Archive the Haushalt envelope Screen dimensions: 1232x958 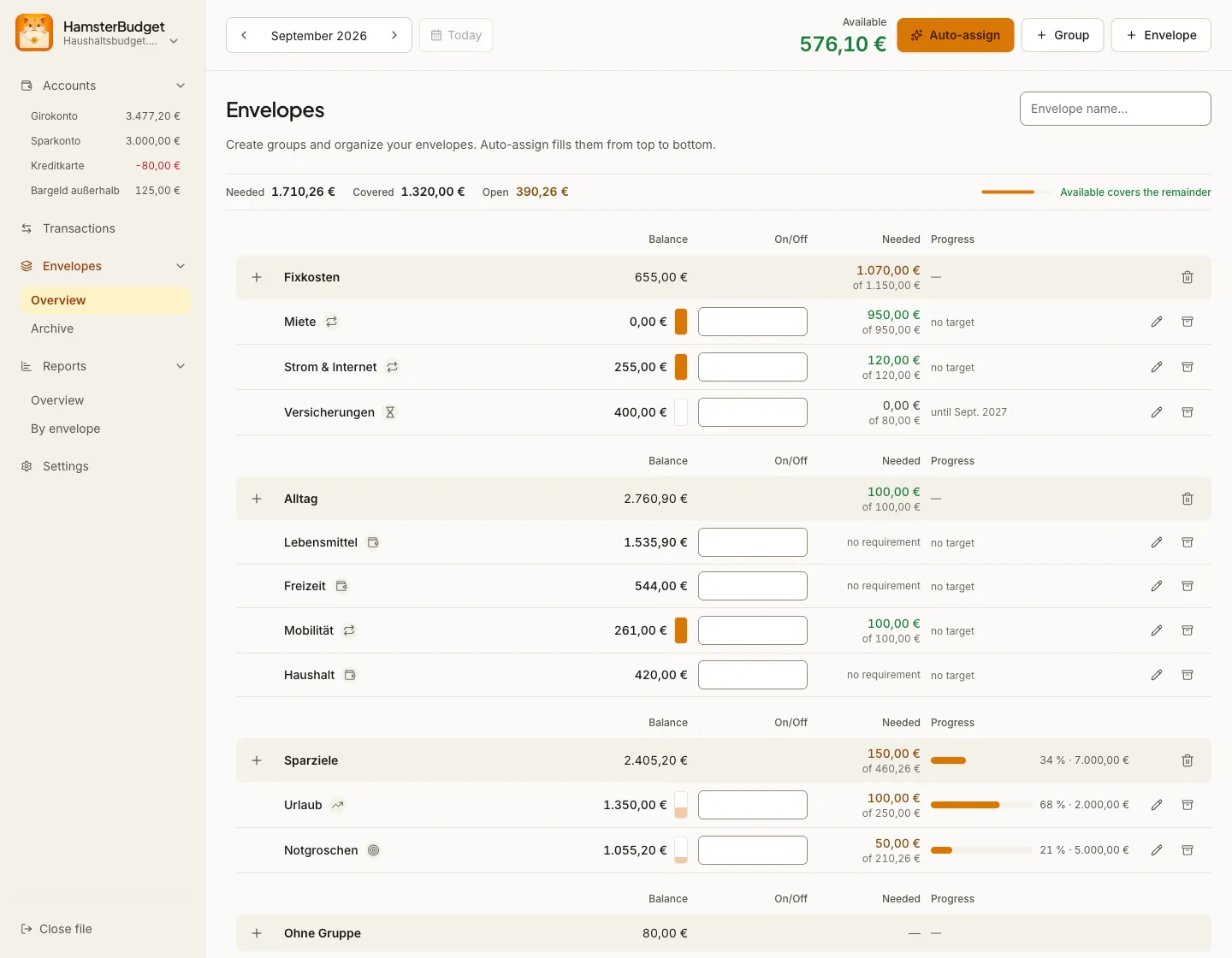tap(1188, 675)
